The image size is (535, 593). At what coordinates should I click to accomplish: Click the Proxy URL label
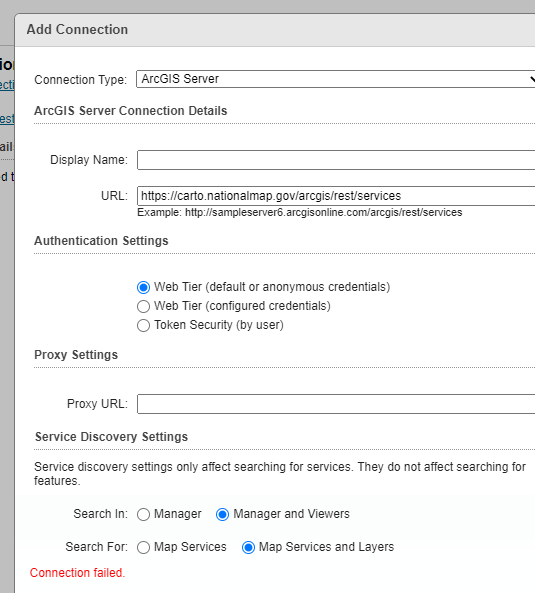point(97,404)
